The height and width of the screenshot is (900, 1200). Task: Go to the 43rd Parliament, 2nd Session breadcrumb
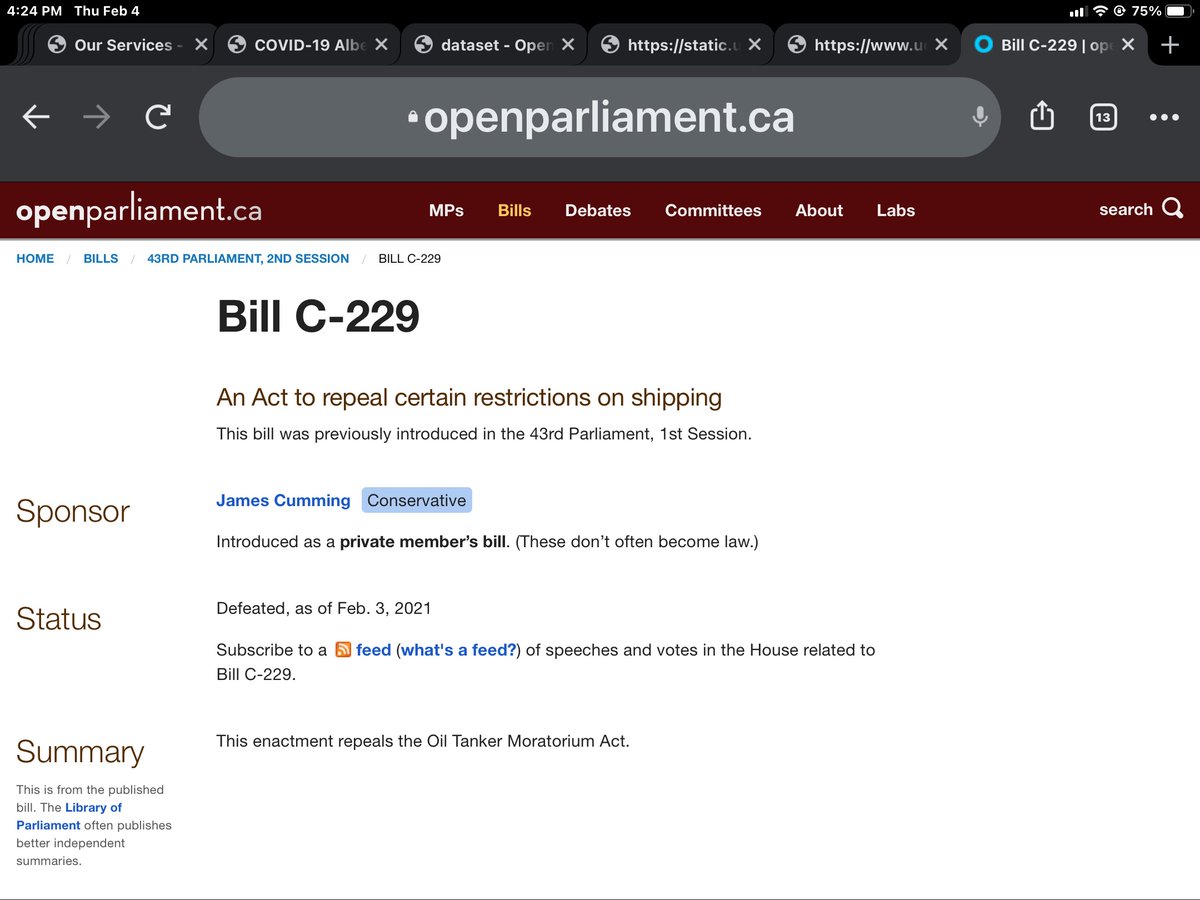click(248, 258)
